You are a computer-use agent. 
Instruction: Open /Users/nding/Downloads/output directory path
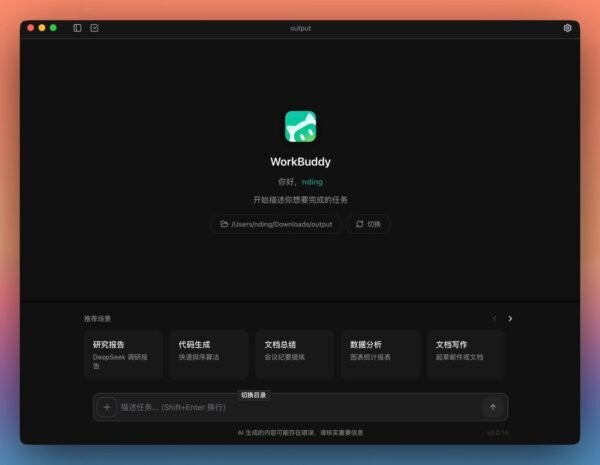[x=276, y=224]
